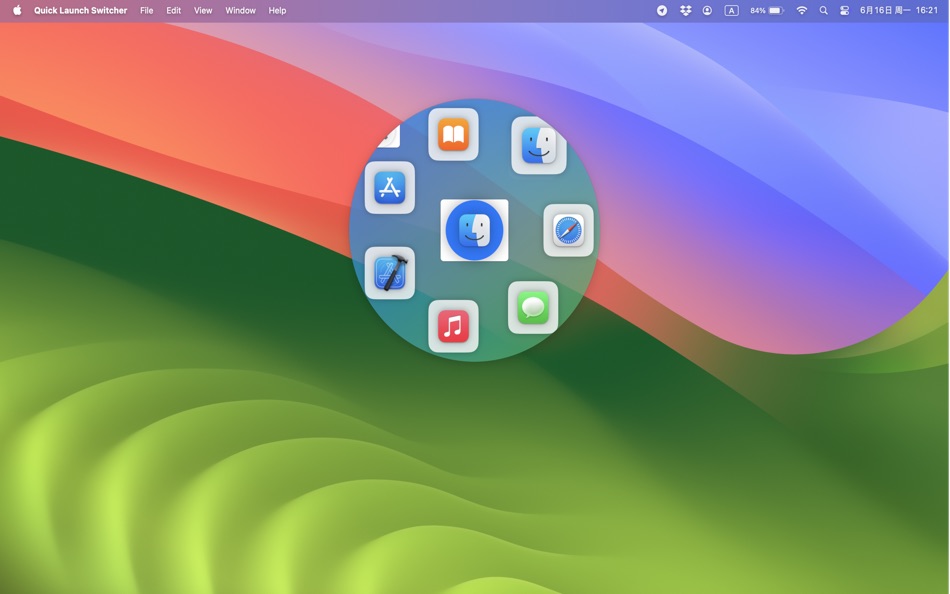The image size is (950, 594).
Task: Click the user account status icon
Action: tap(707, 10)
